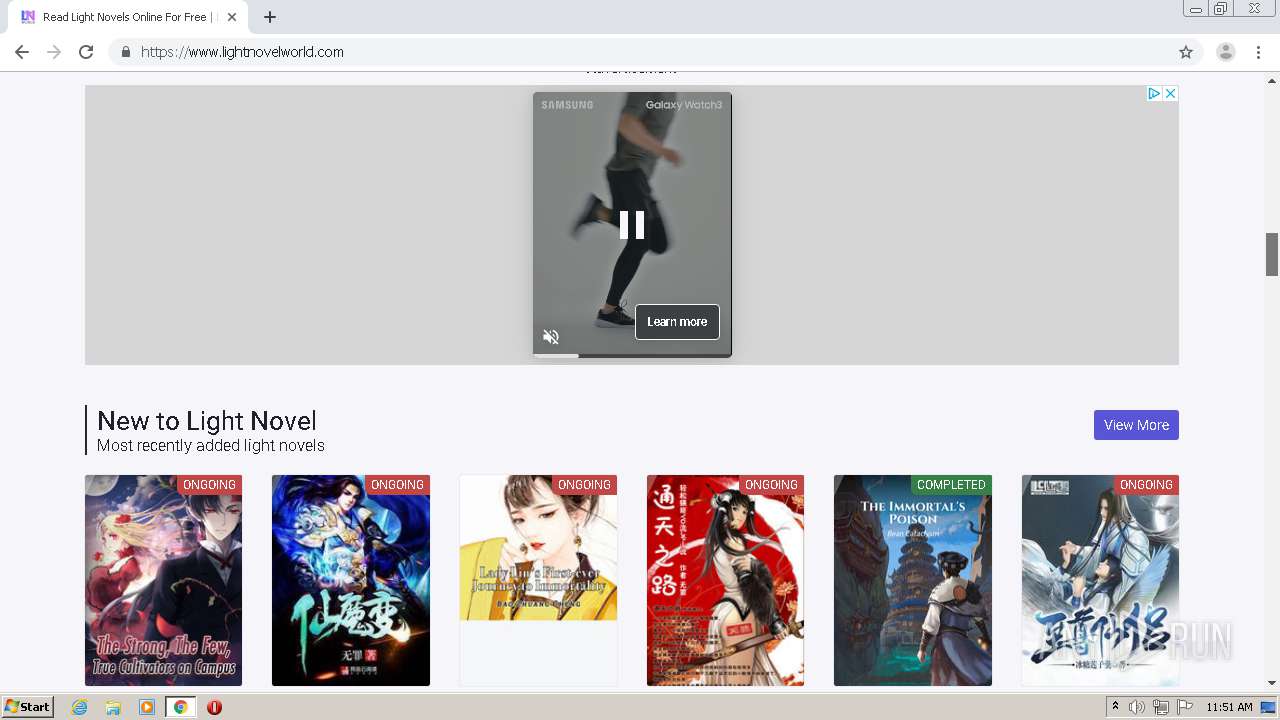The image size is (1280, 720).
Task: Open the system tray volume icon
Action: [1137, 707]
